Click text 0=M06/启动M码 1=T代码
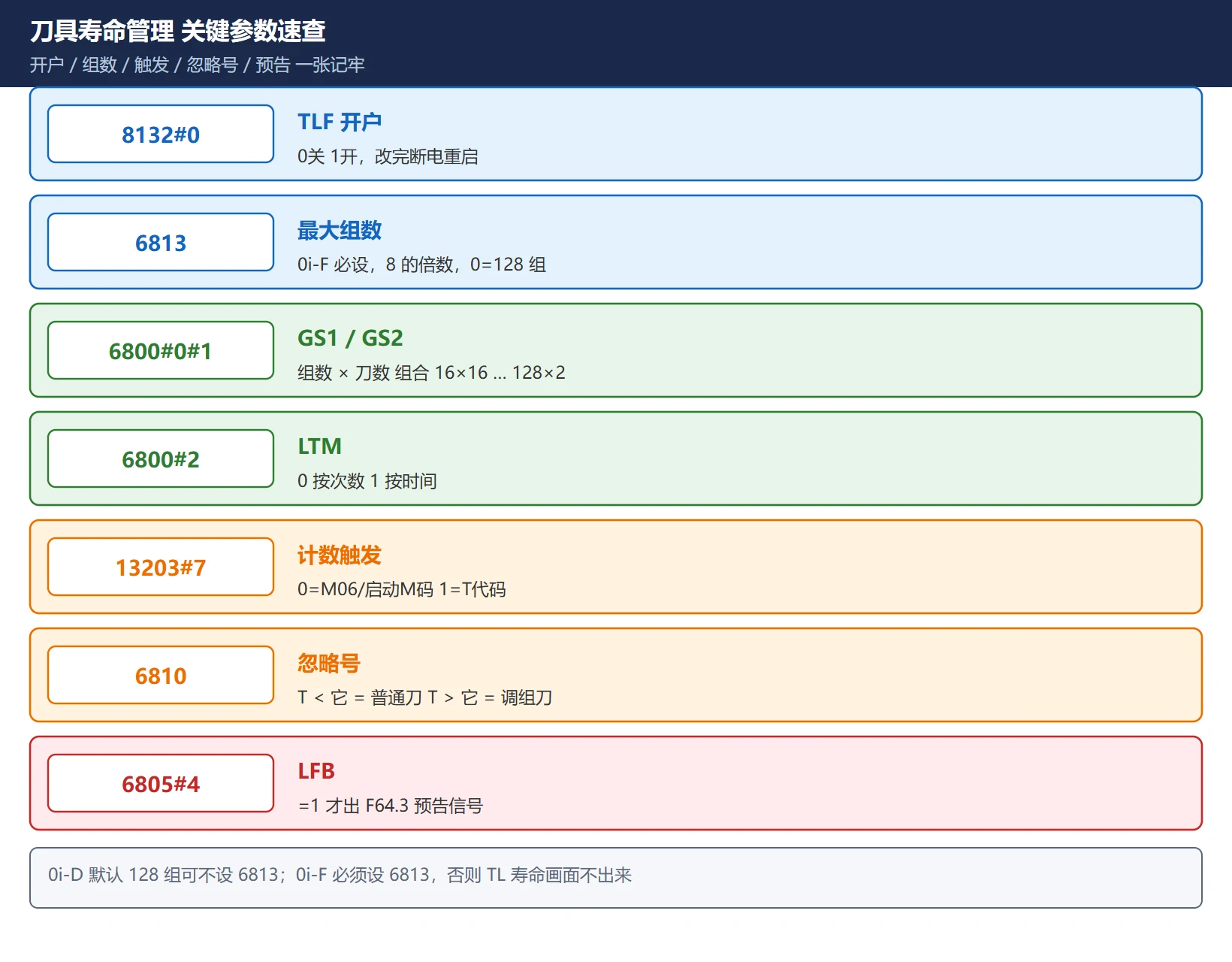The height and width of the screenshot is (962, 1232). click(402, 589)
